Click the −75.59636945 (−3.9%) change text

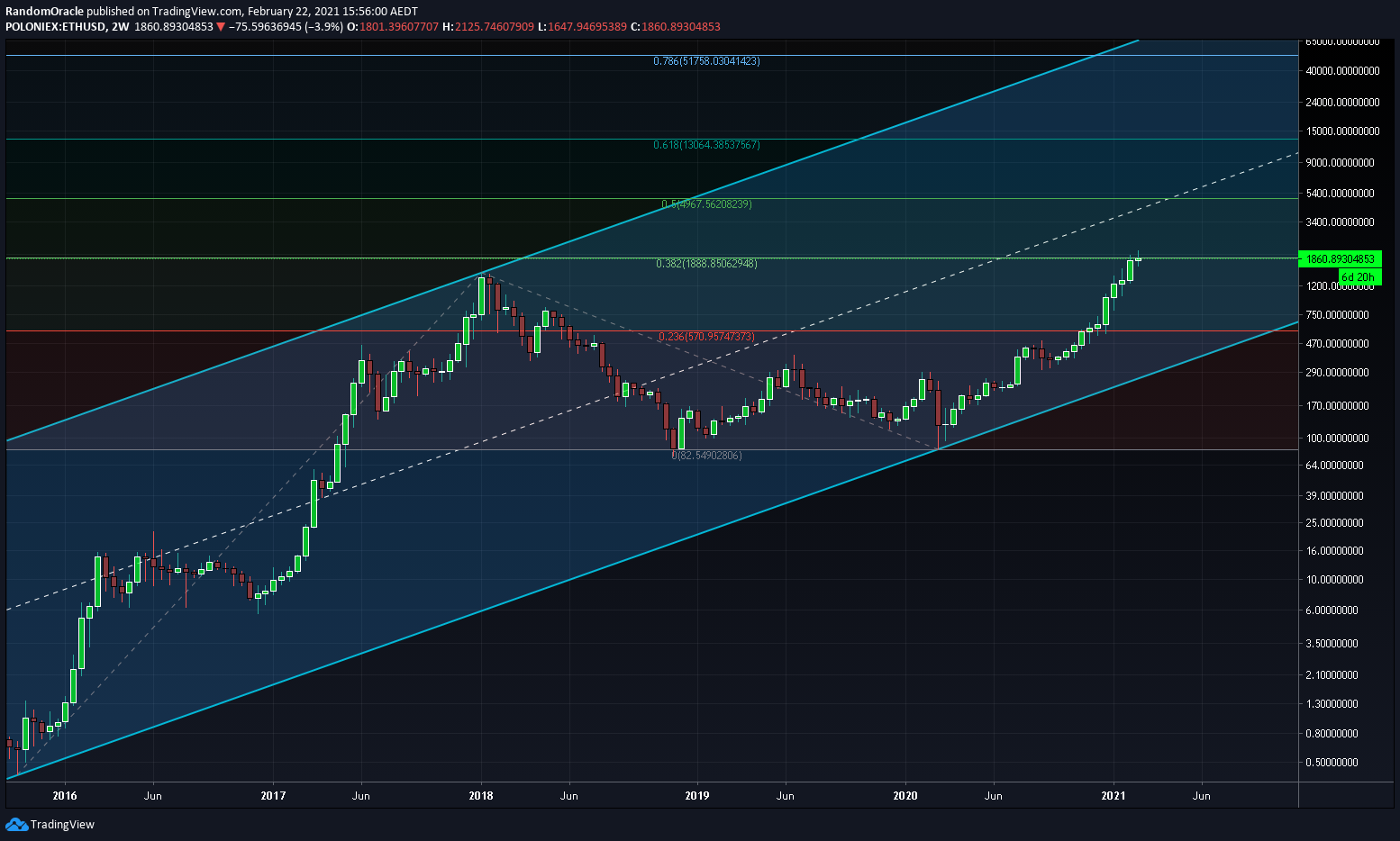coord(286,27)
